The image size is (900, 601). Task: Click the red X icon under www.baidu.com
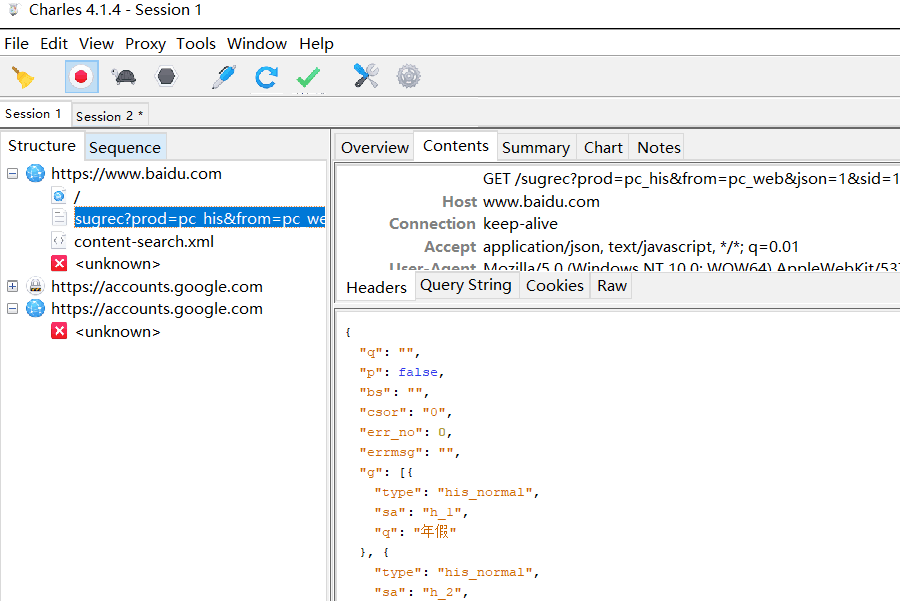click(59, 263)
